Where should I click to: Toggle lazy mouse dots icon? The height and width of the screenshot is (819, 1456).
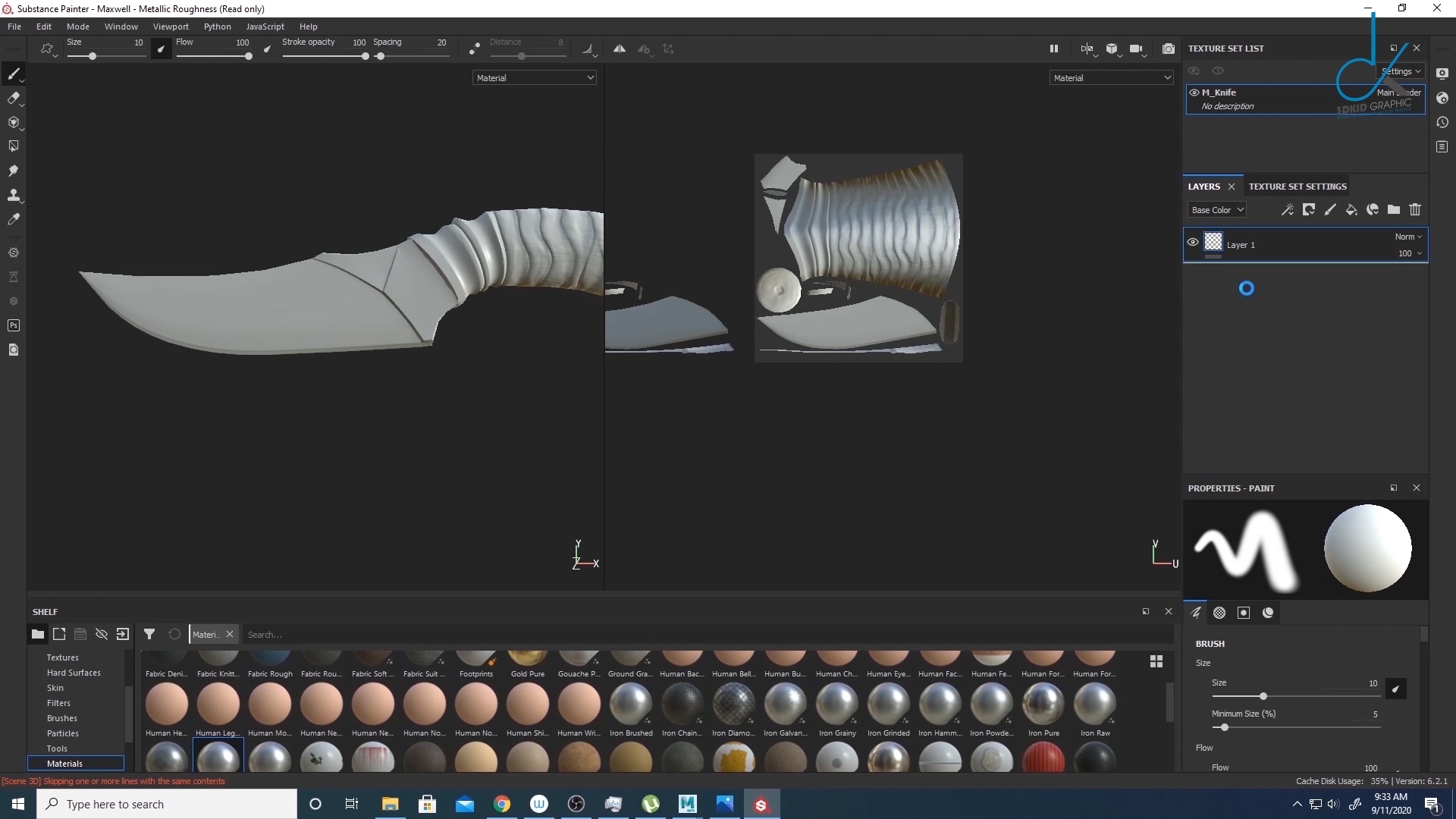474,49
